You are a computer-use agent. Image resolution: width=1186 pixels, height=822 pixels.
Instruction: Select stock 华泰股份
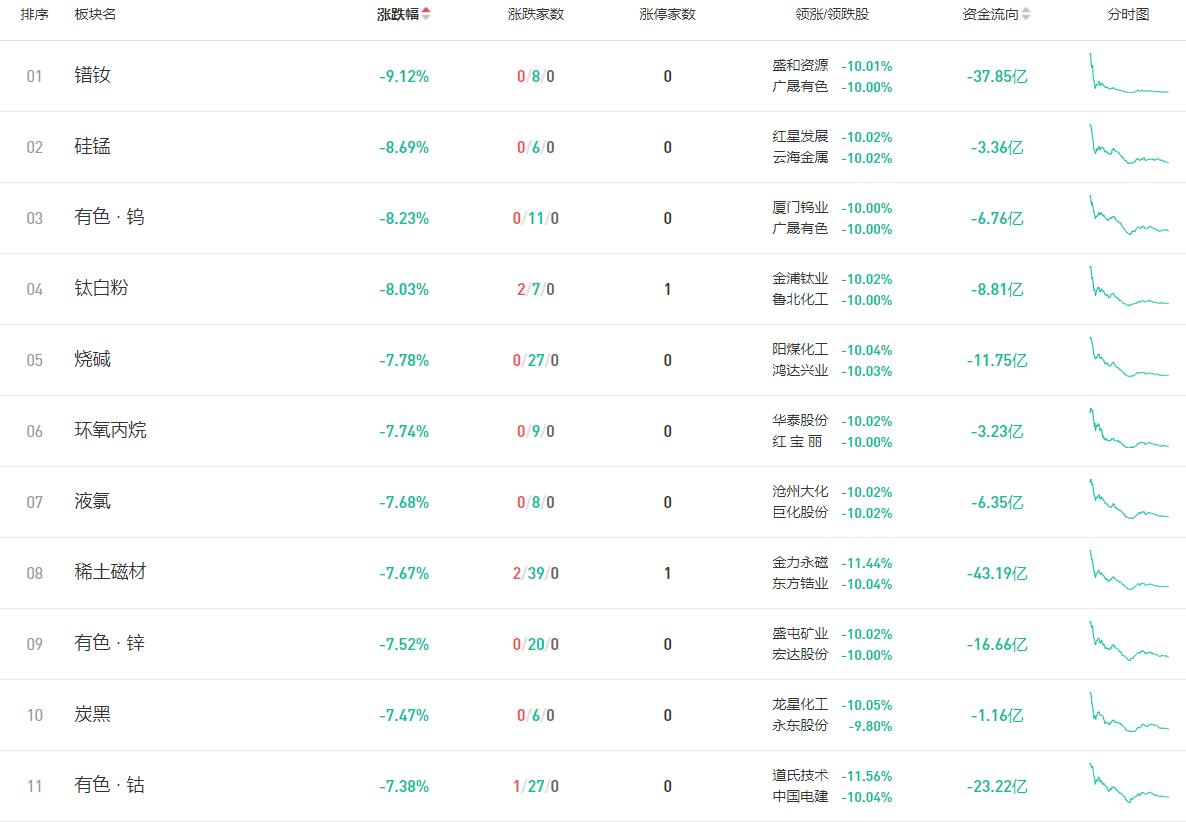(x=800, y=421)
